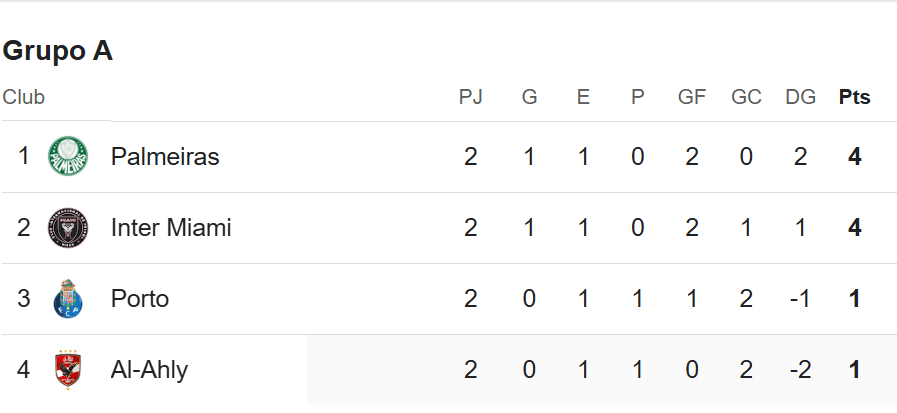897x413 pixels.
Task: Click Palmeiras points total value
Action: [x=855, y=156]
